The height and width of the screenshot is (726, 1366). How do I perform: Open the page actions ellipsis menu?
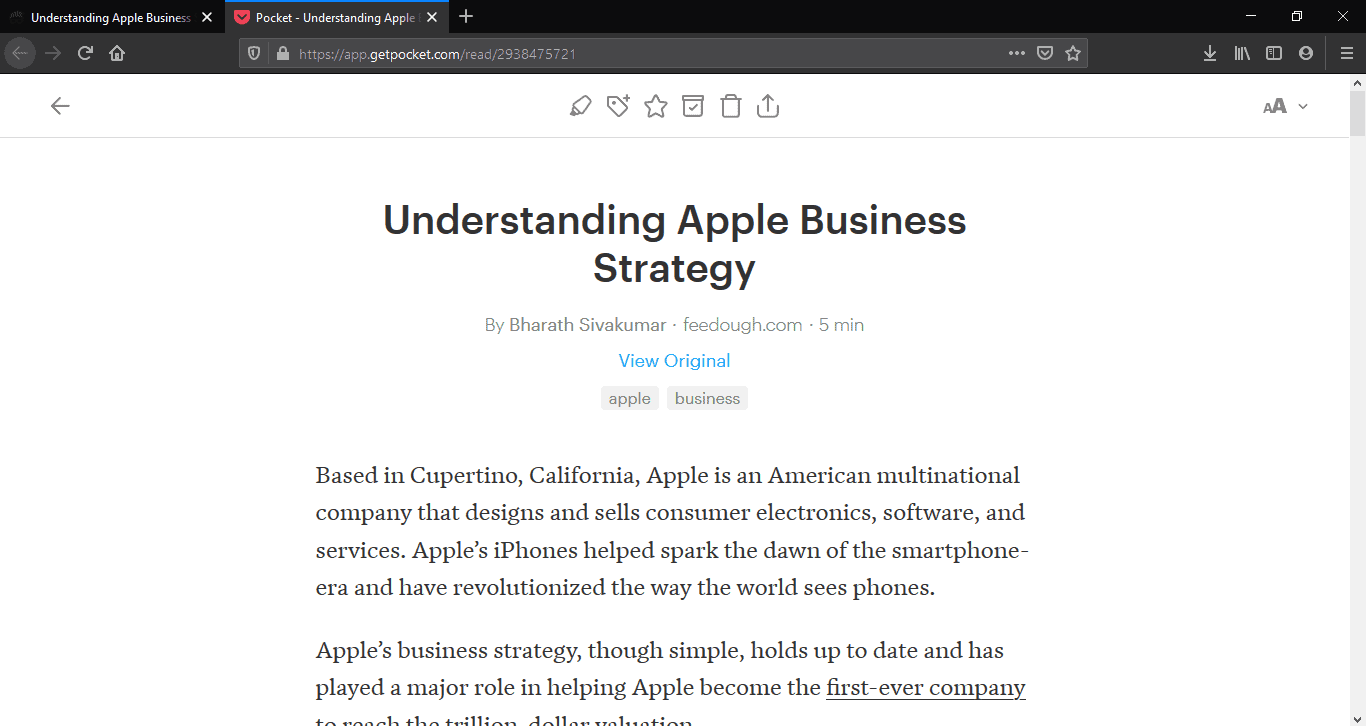point(1017,54)
